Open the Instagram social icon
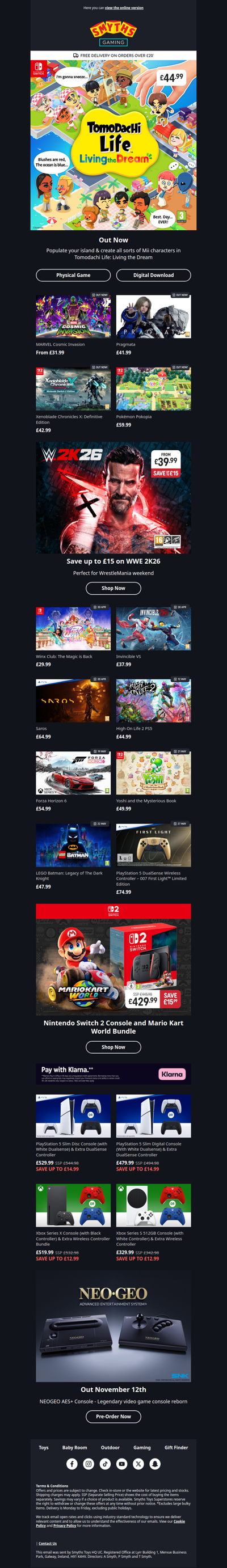This screenshot has height=1568, width=227. 88,1464
